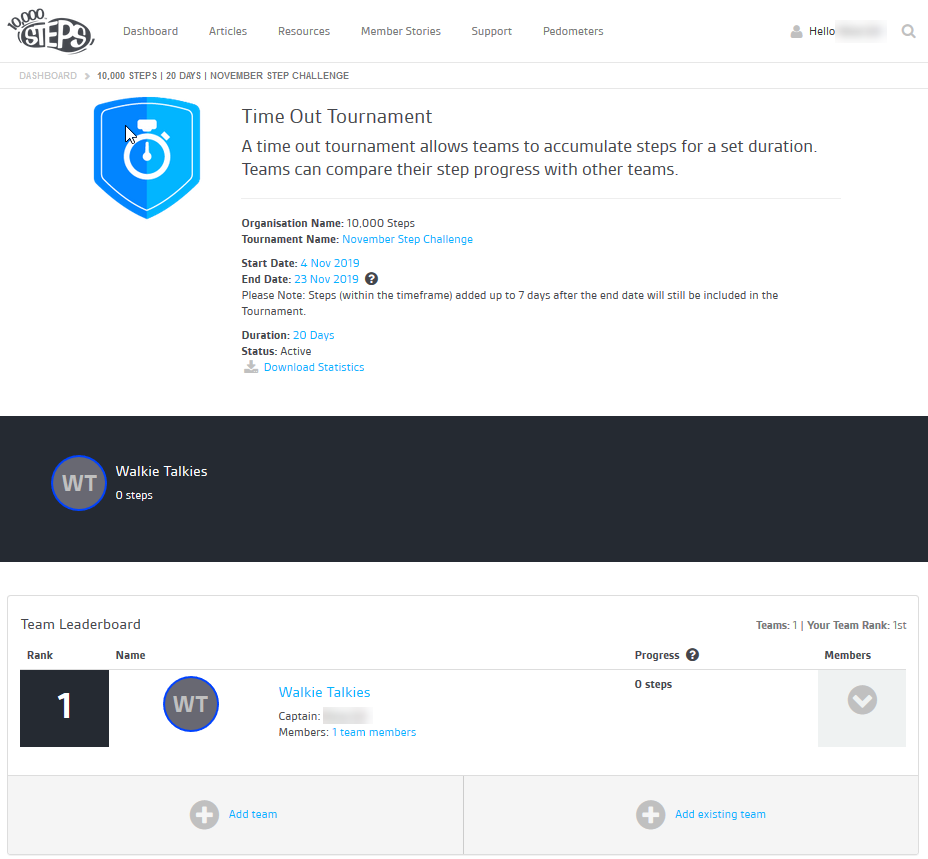Screen dimensions: 928x859
Task: Click the WT avatar in the leaderboard row
Action: click(x=191, y=704)
